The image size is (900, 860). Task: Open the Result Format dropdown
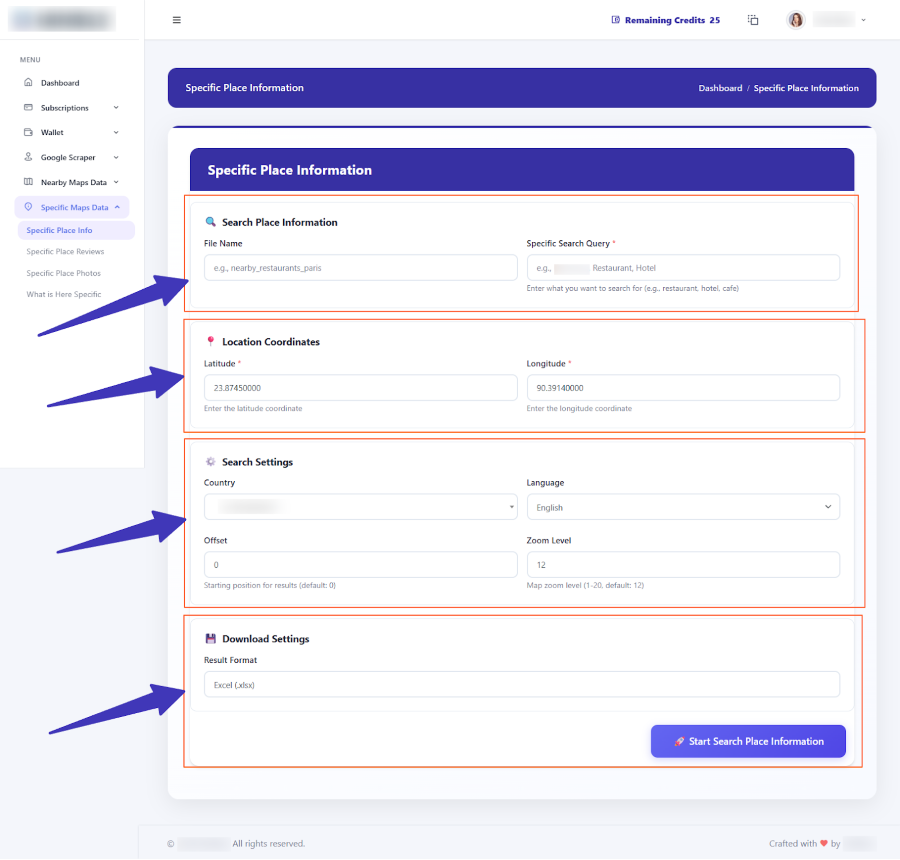[521, 684]
